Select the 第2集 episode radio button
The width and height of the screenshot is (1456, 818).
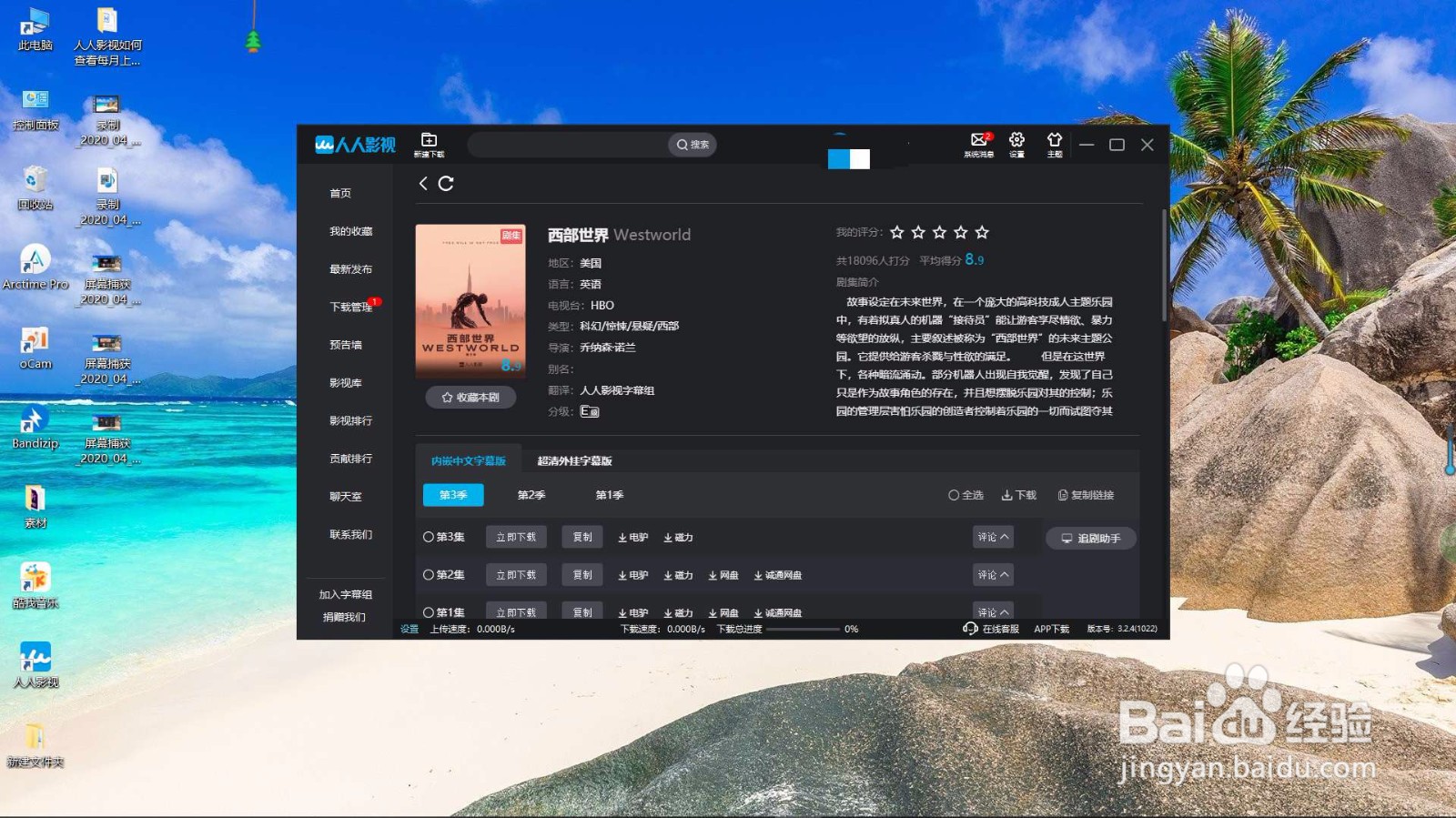(429, 575)
